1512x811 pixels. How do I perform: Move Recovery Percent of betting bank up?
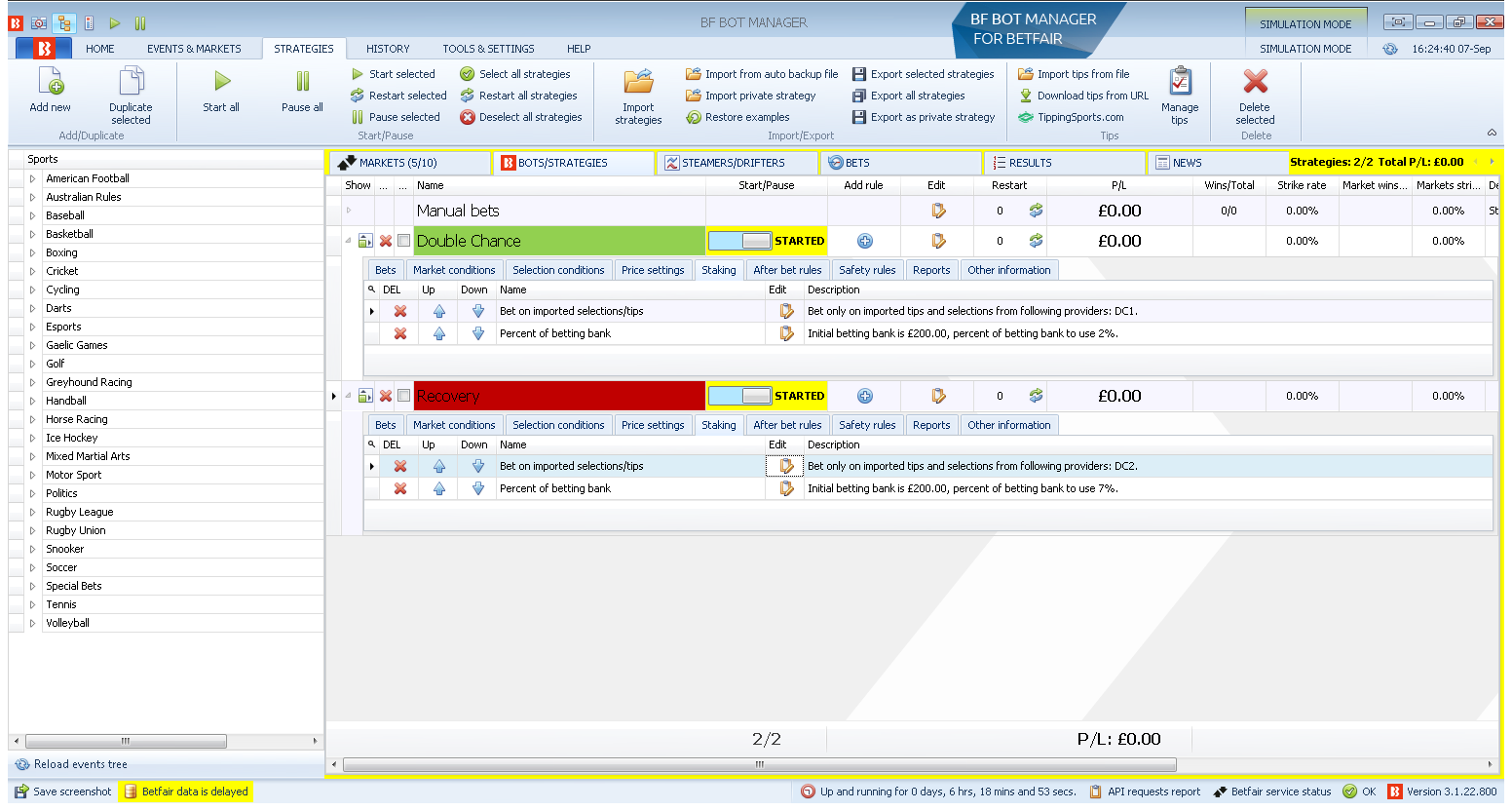tap(439, 488)
